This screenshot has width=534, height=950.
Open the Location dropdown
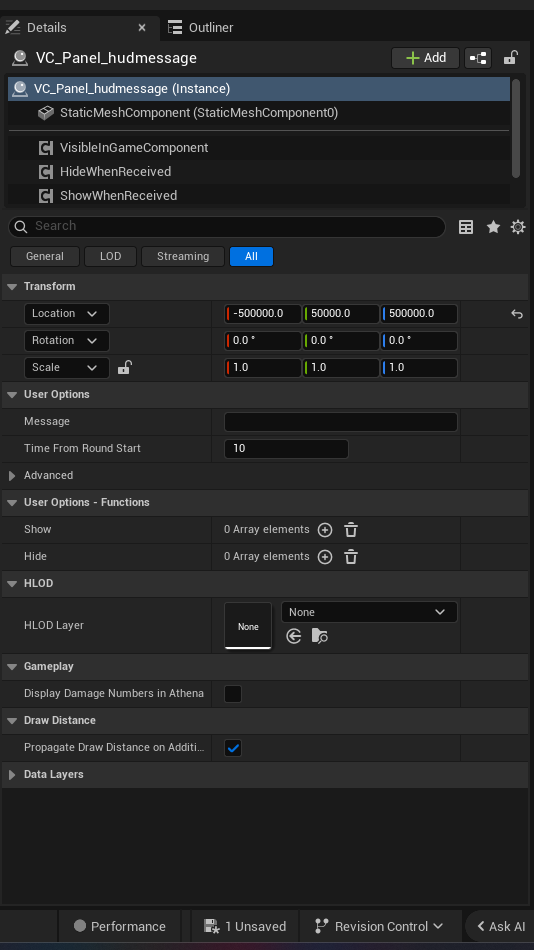tap(67, 314)
